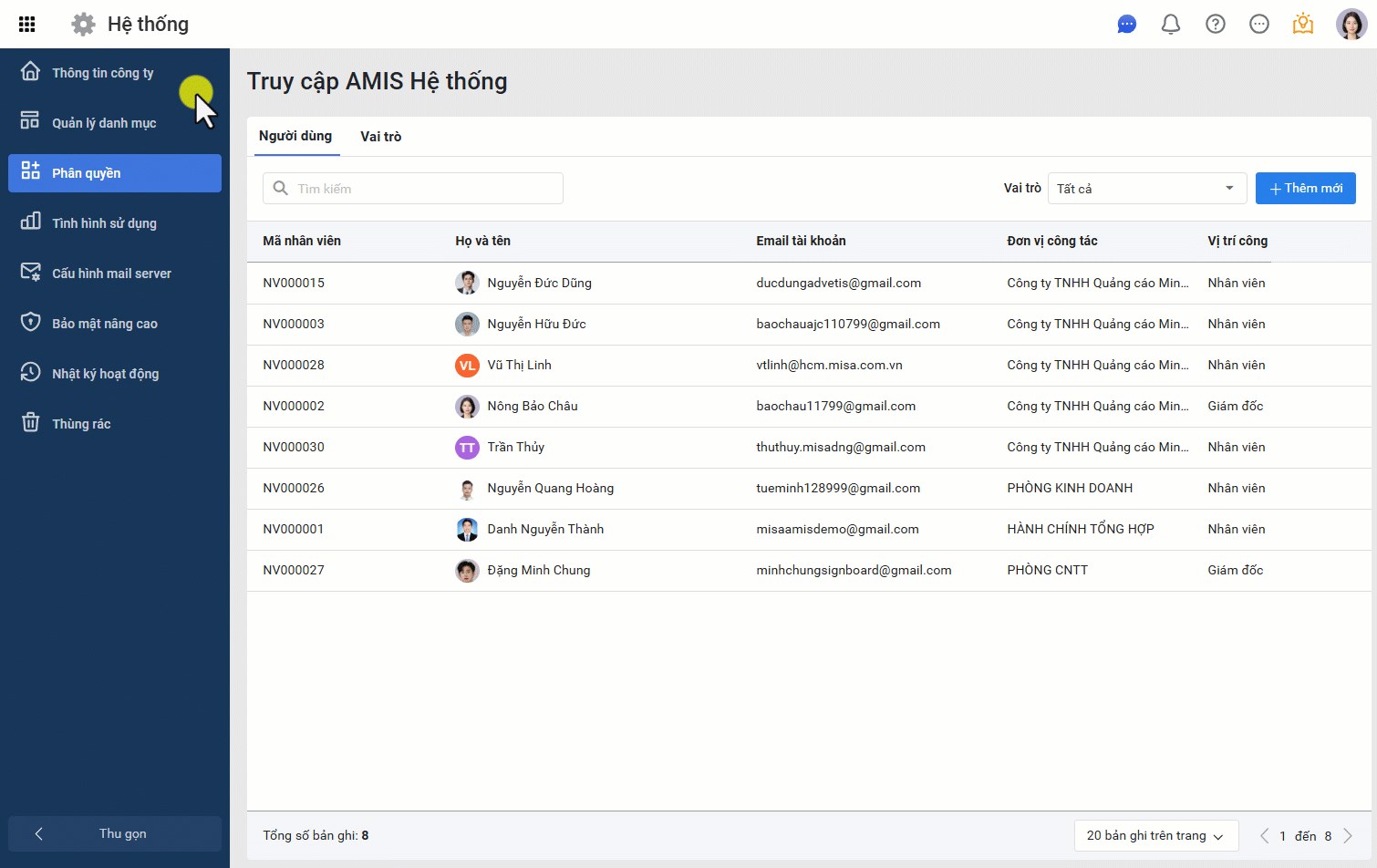The height and width of the screenshot is (868, 1377).
Task: Collapse the sidebar with Thu gọn
Action: point(115,833)
